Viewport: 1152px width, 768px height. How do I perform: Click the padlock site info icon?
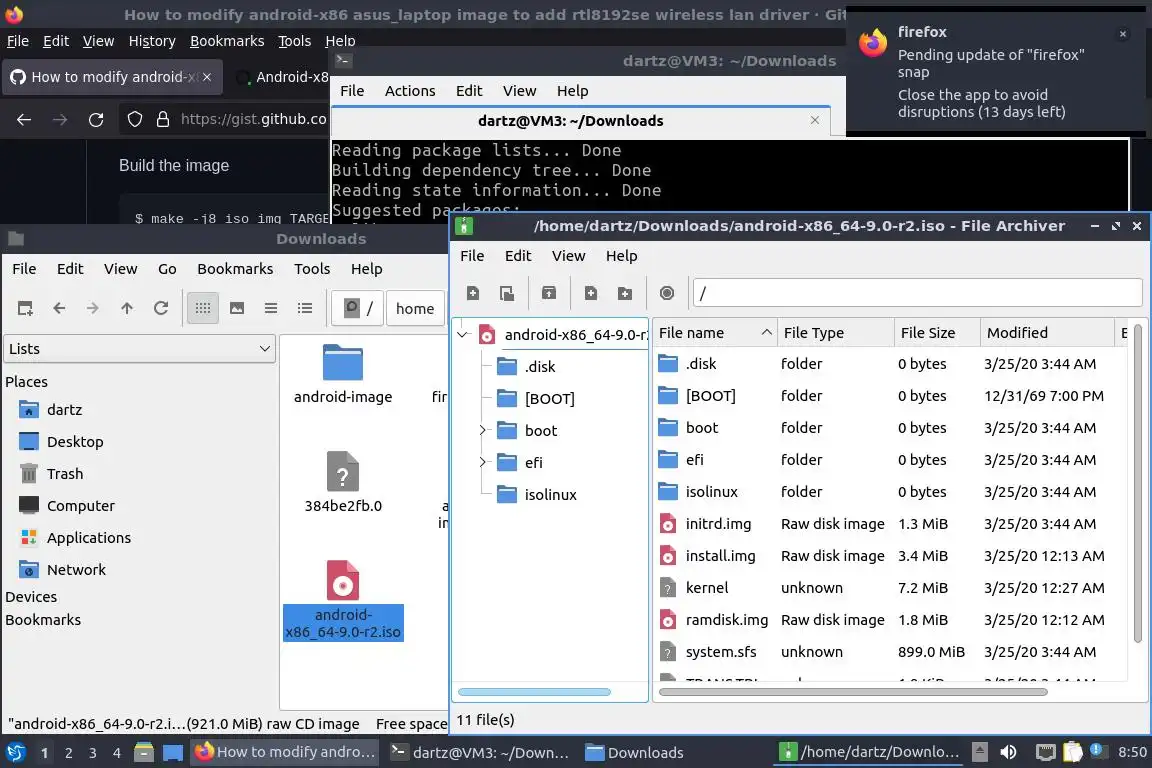coord(163,119)
